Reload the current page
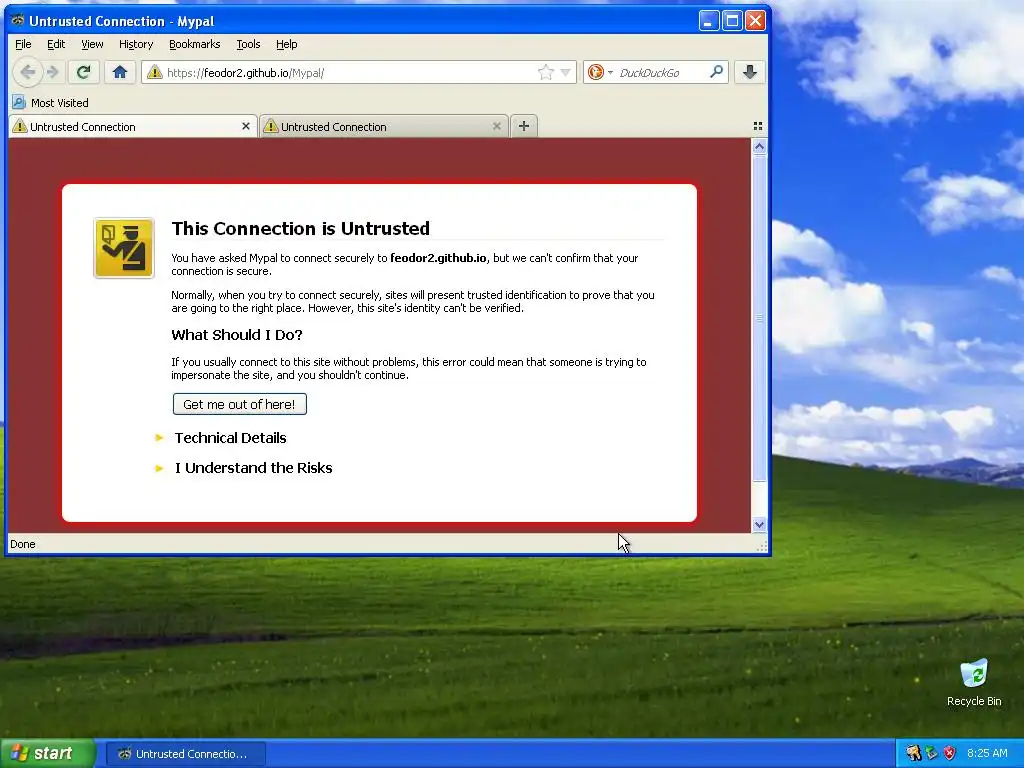The width and height of the screenshot is (1024, 768). pyautogui.click(x=83, y=72)
